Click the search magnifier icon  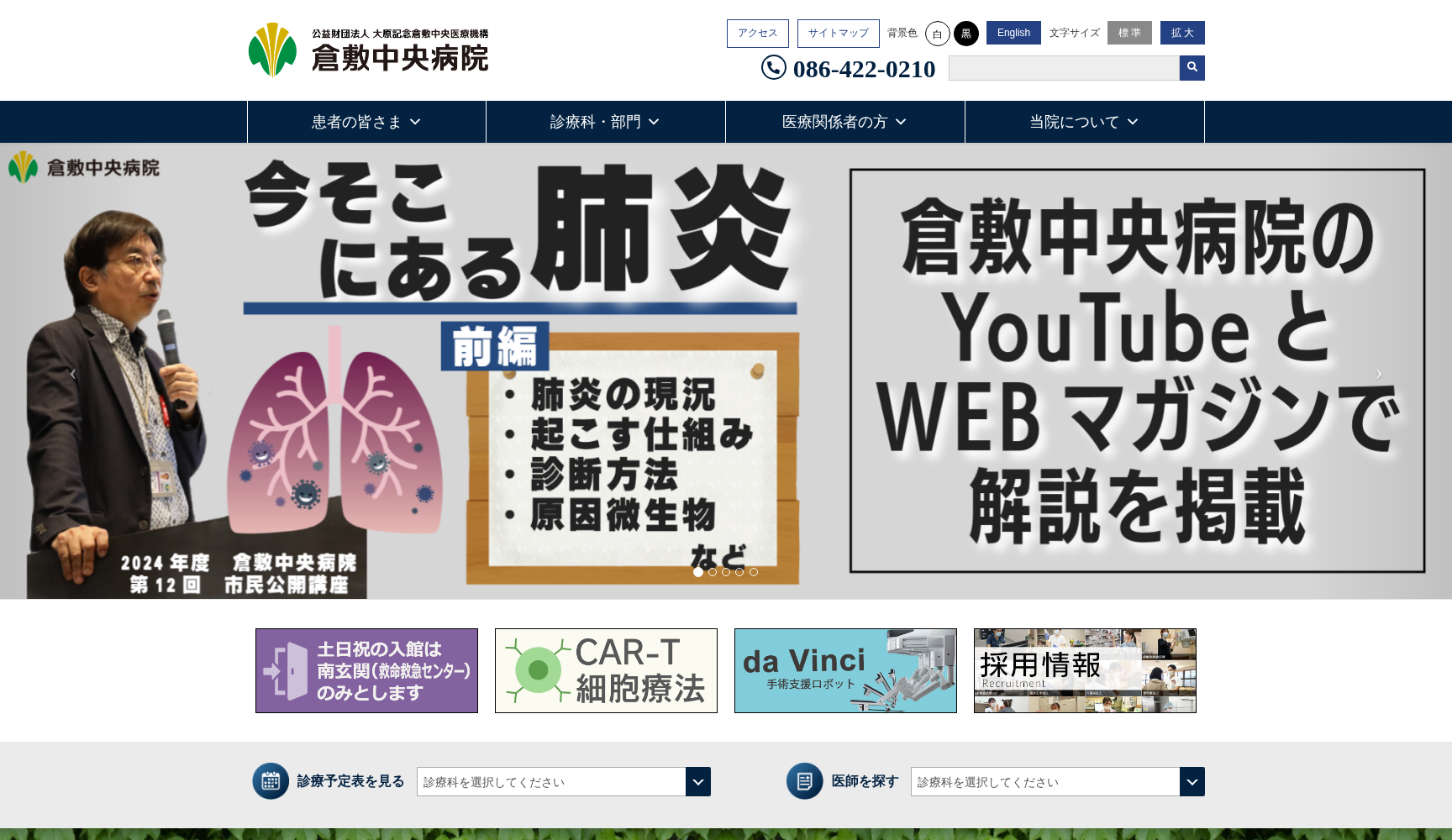point(1192,68)
